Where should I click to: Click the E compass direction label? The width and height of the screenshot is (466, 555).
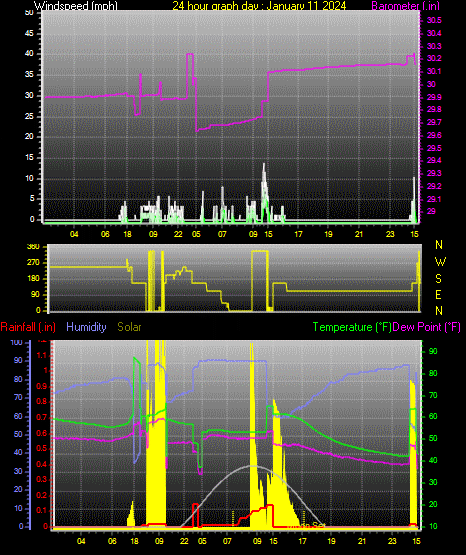[x=438, y=294]
